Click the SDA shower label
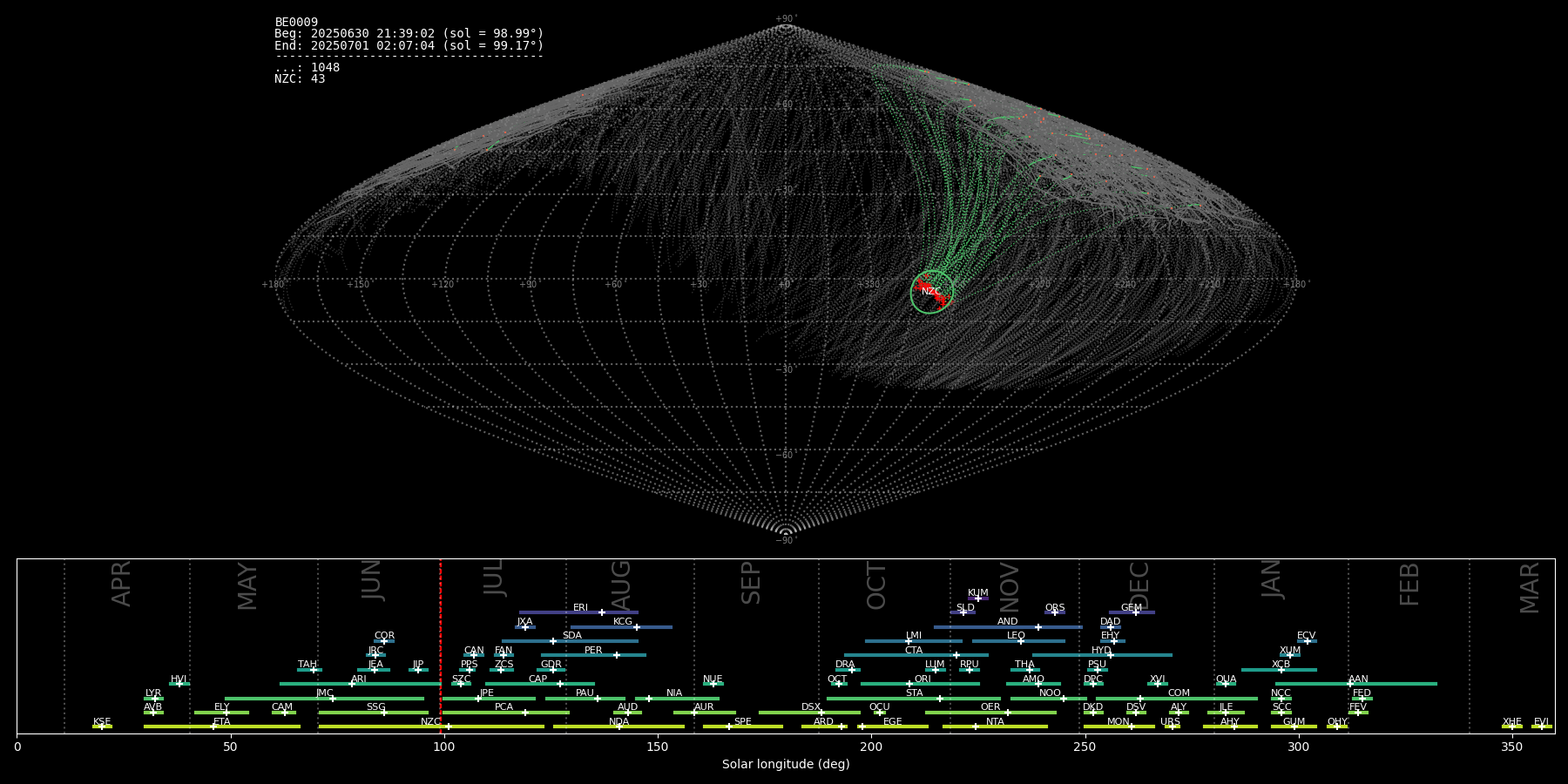The width and height of the screenshot is (1568, 784). point(572,636)
